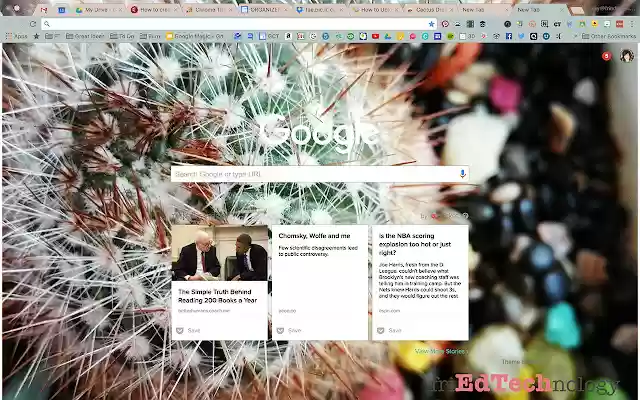The width and height of the screenshot is (640, 400).
Task: Open the GCT bookmark
Action: [269, 36]
